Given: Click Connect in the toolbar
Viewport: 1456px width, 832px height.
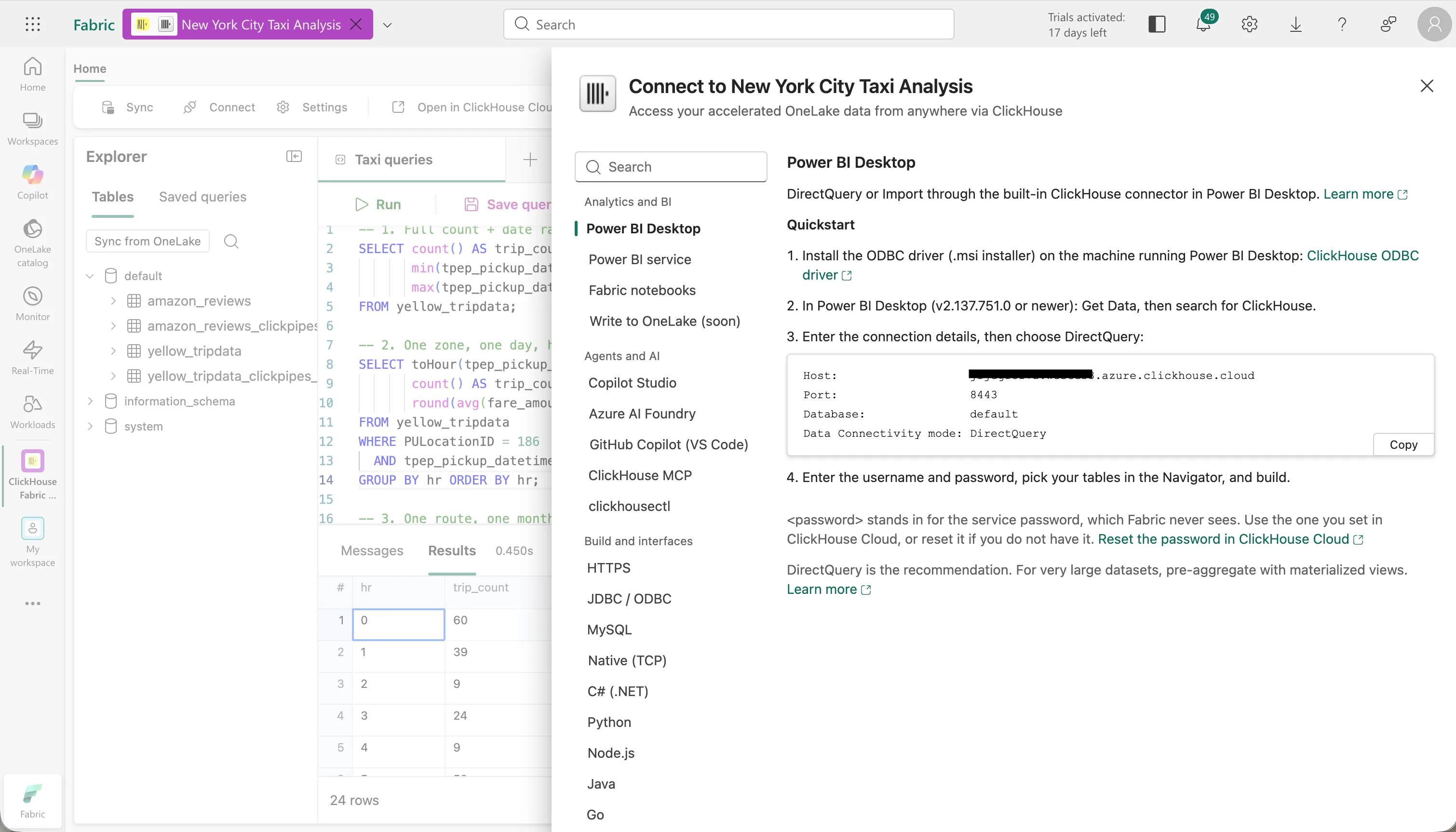Looking at the screenshot, I should coord(219,107).
